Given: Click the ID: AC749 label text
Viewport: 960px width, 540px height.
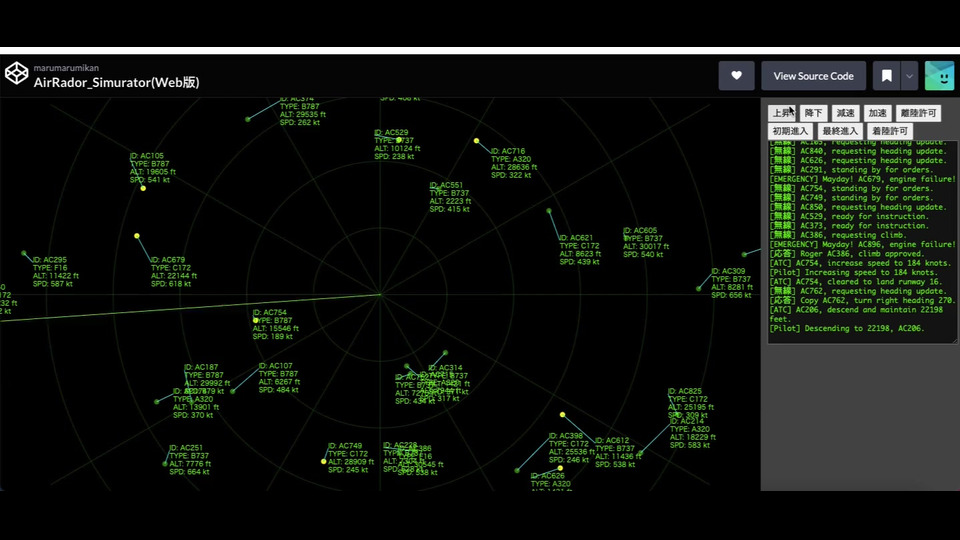Looking at the screenshot, I should pos(345,446).
